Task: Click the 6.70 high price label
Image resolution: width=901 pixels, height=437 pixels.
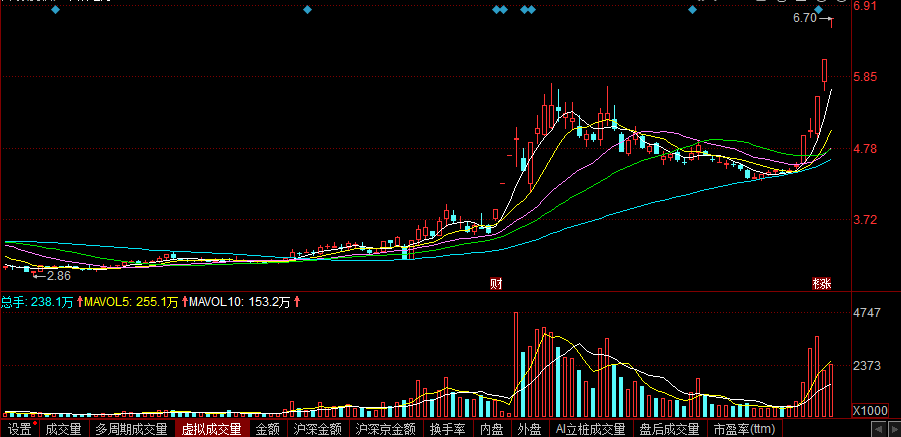Action: pyautogui.click(x=804, y=18)
